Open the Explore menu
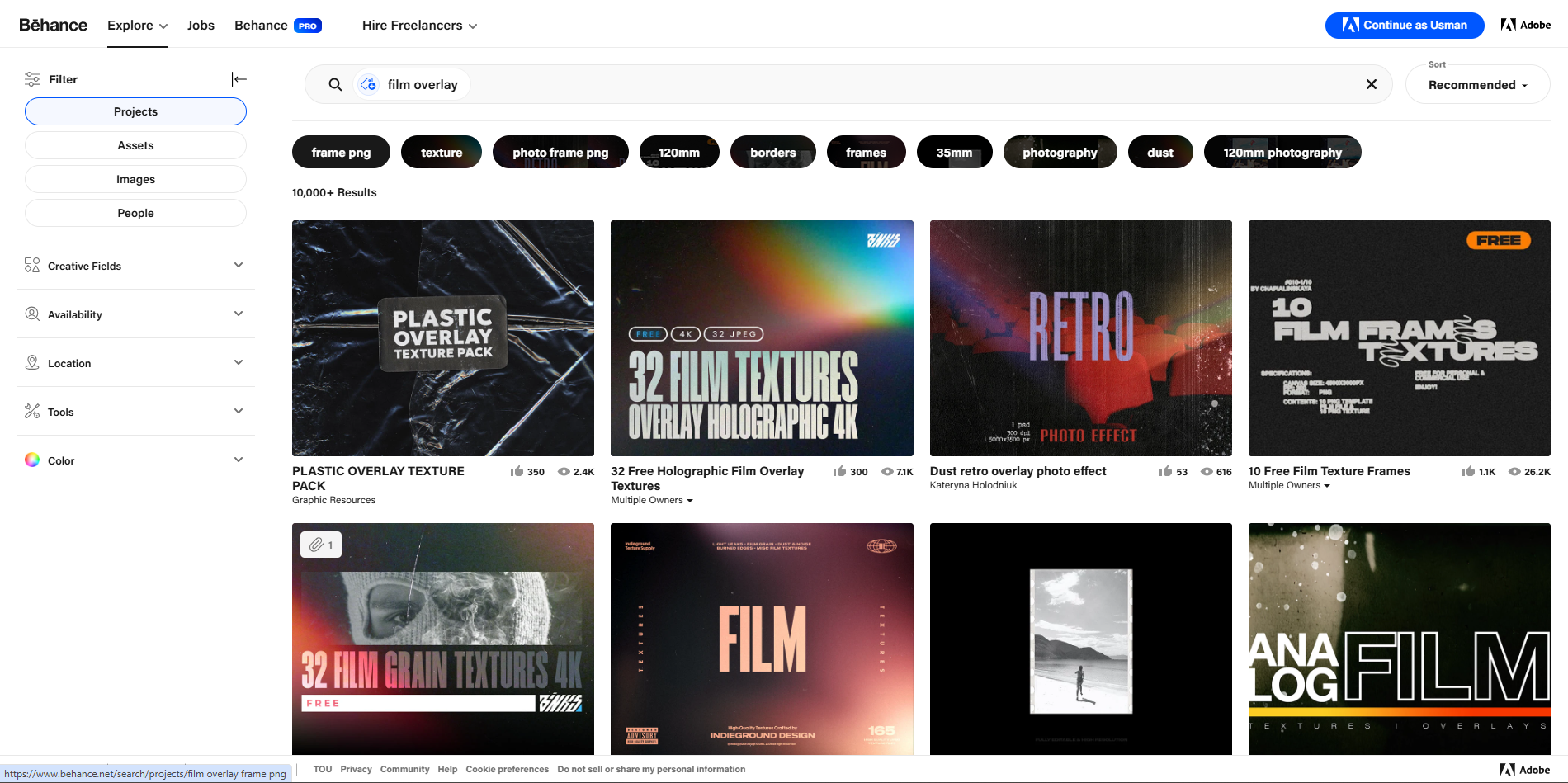Image resolution: width=1568 pixels, height=783 pixels. coord(137,26)
